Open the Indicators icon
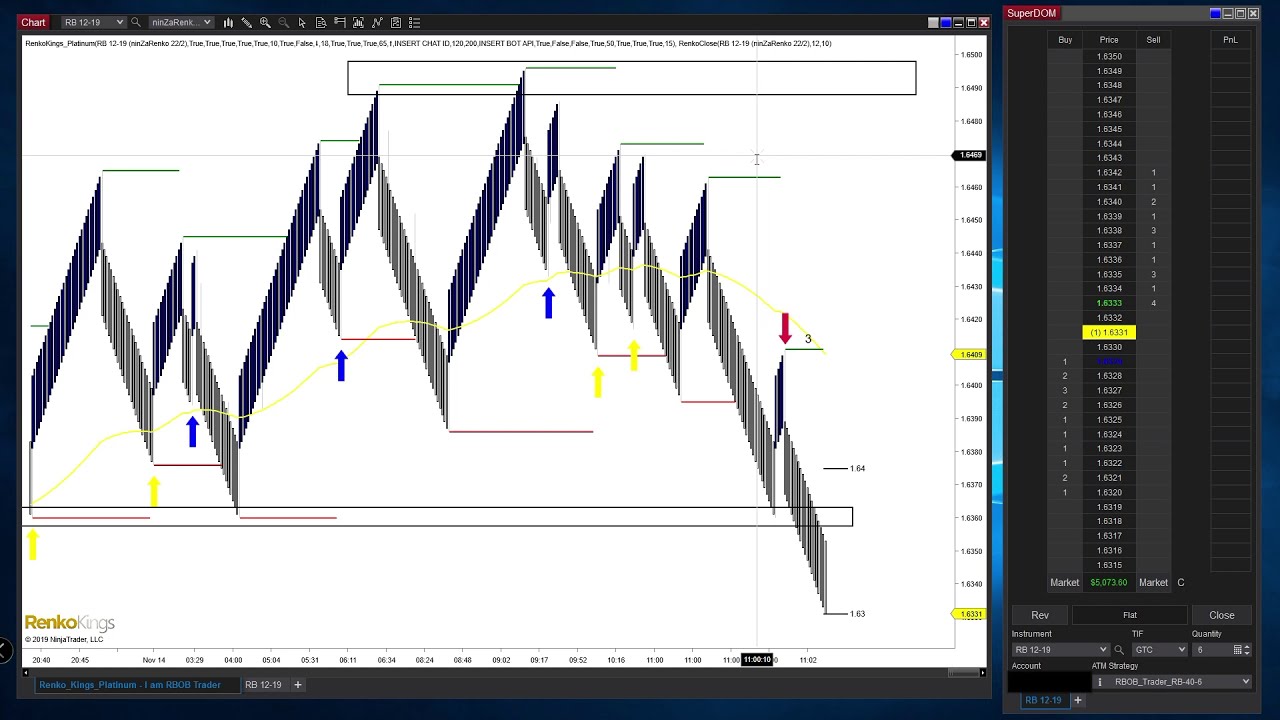 [377, 22]
